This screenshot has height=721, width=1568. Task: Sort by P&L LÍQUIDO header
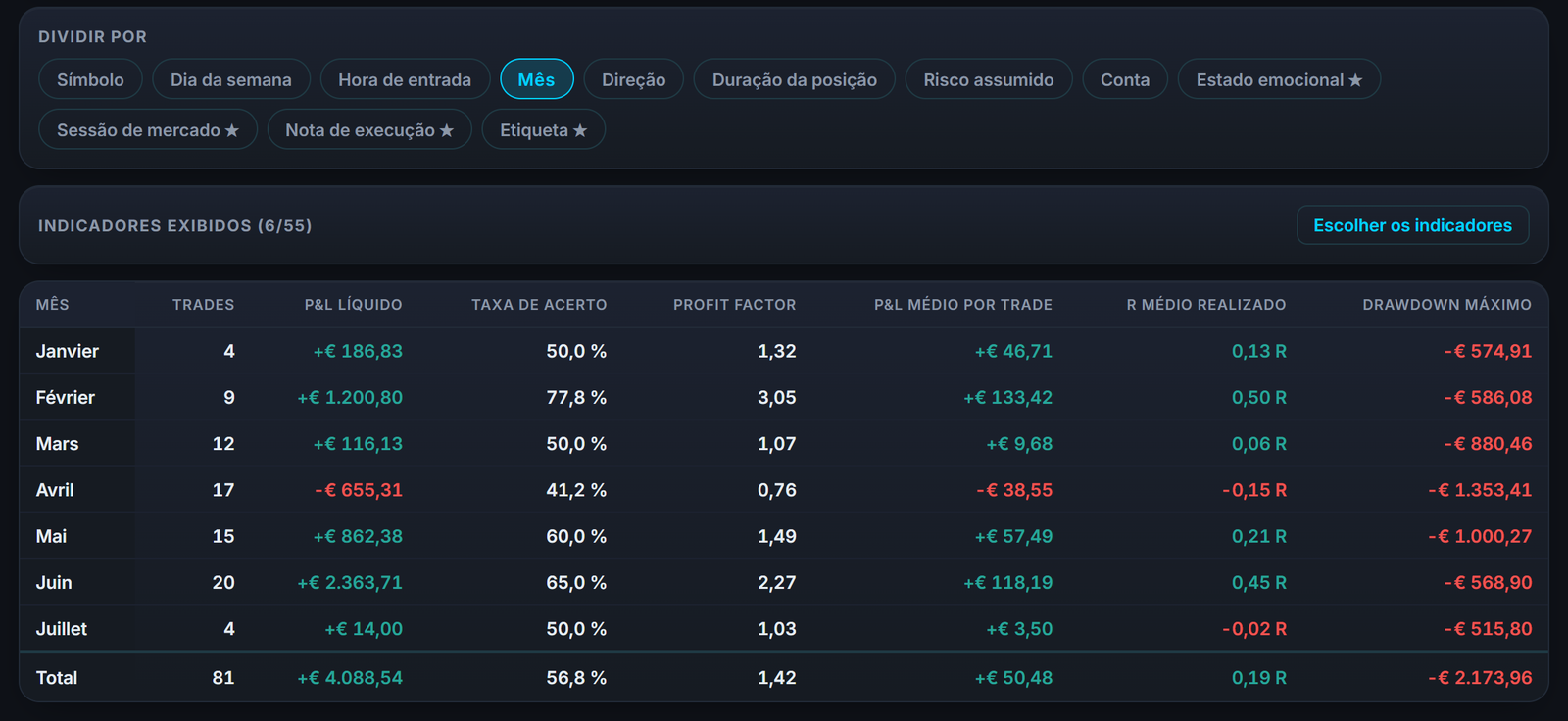(x=353, y=305)
